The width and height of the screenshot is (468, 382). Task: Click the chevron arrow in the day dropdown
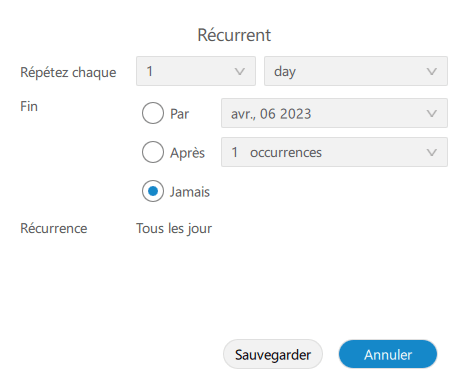tap(432, 71)
